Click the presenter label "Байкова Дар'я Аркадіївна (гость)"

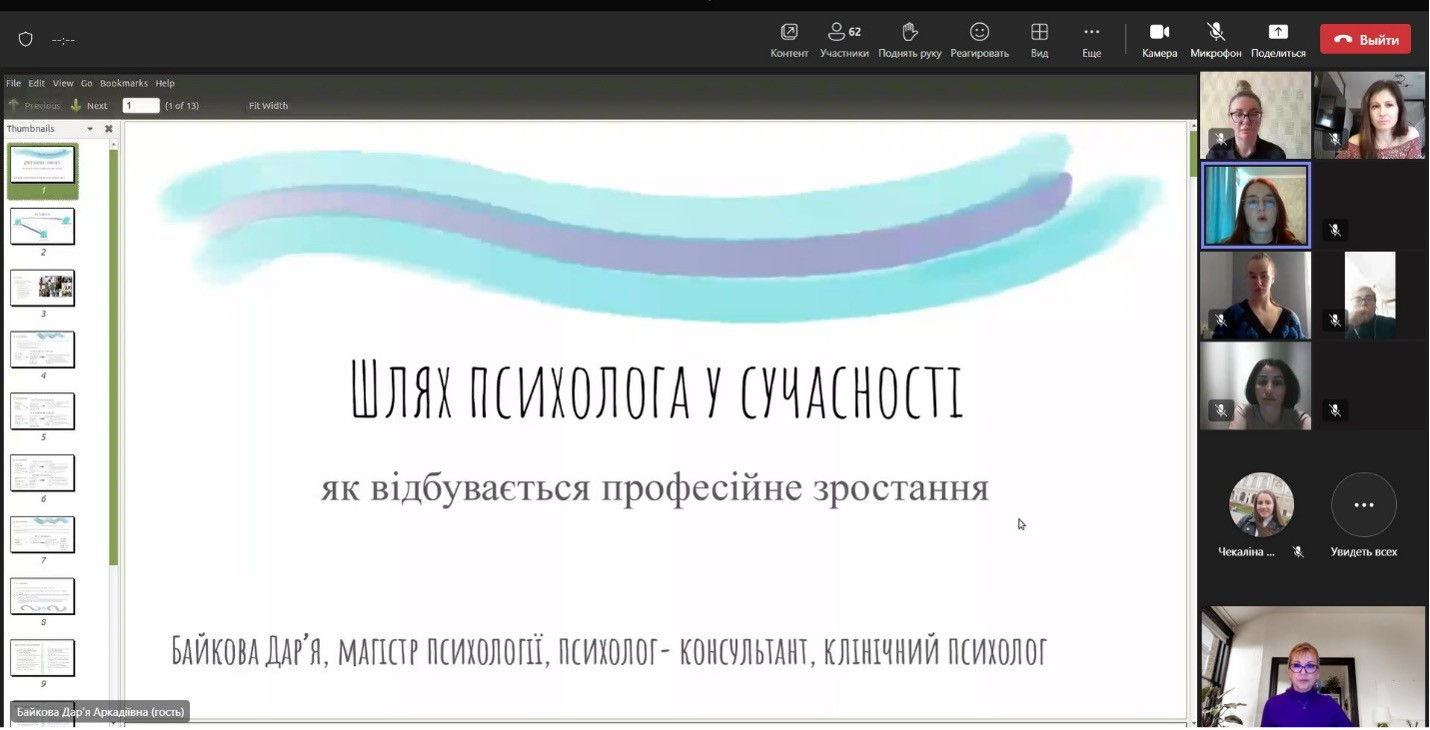(100, 712)
